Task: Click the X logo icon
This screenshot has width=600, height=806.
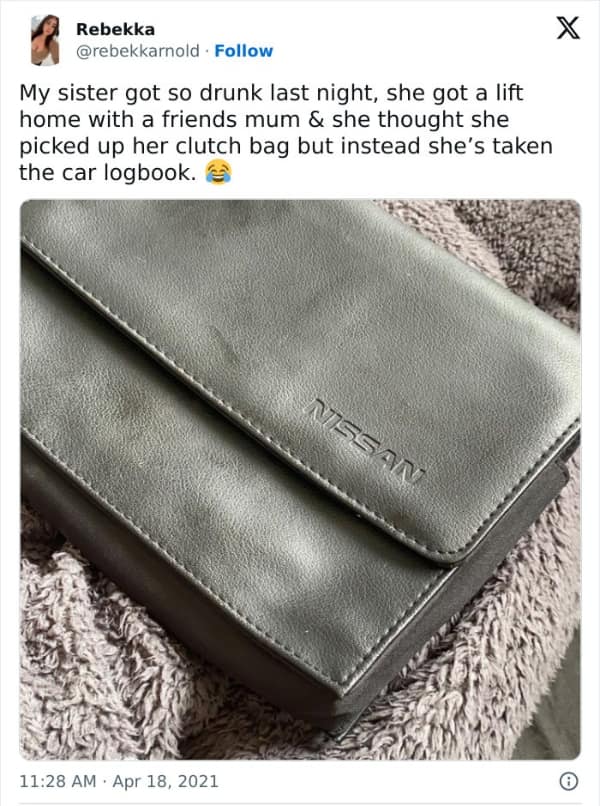Action: (568, 28)
